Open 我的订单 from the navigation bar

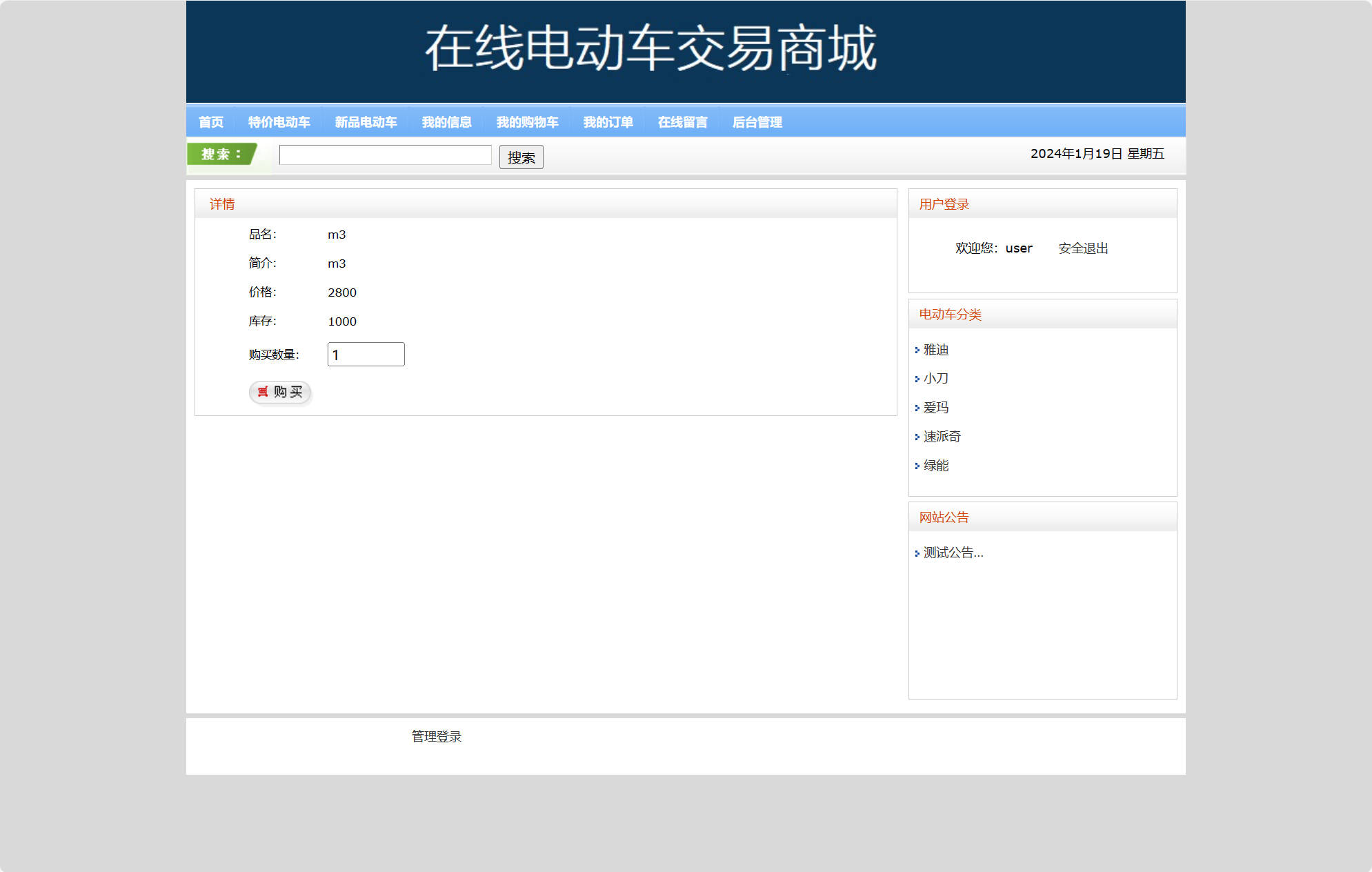608,122
